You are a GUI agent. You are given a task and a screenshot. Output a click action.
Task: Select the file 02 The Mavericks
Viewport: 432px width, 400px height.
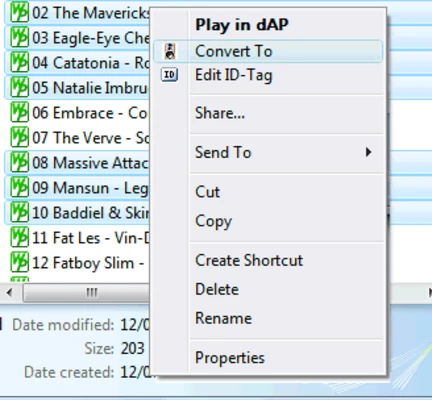coord(91,13)
